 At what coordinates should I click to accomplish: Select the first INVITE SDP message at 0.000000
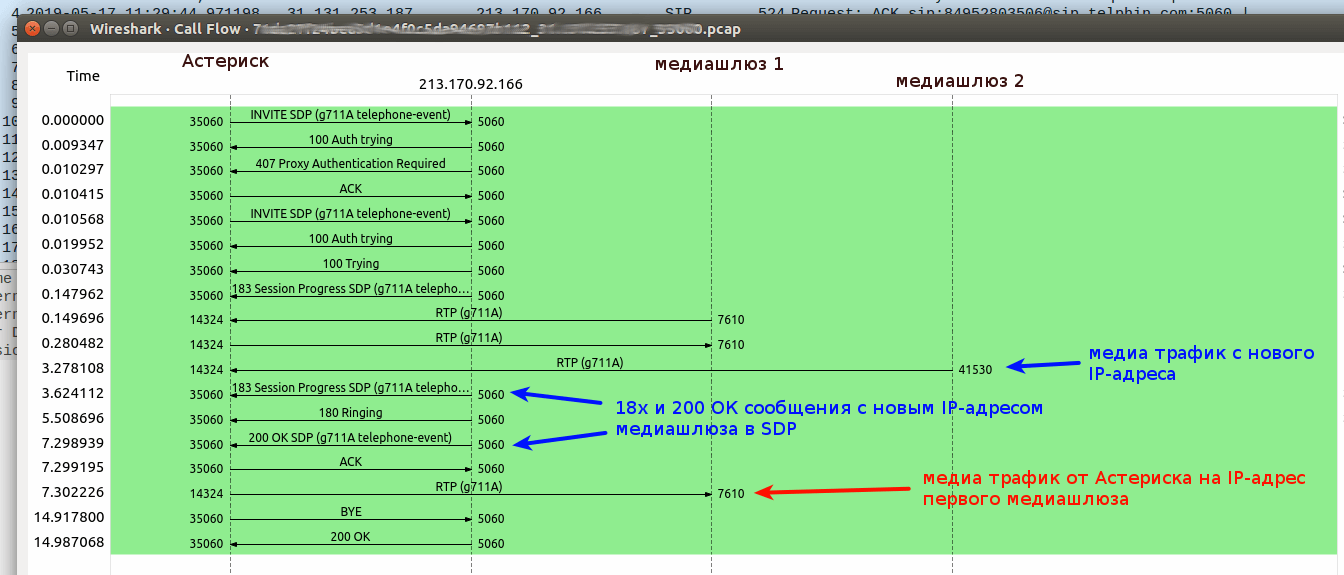(x=351, y=116)
